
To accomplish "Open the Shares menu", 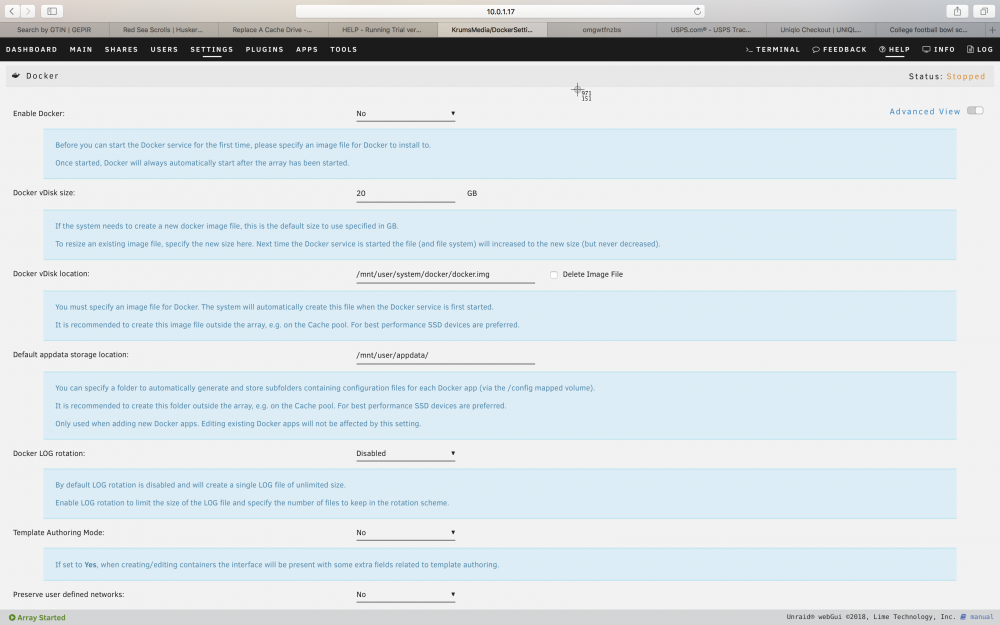I will click(x=121, y=49).
